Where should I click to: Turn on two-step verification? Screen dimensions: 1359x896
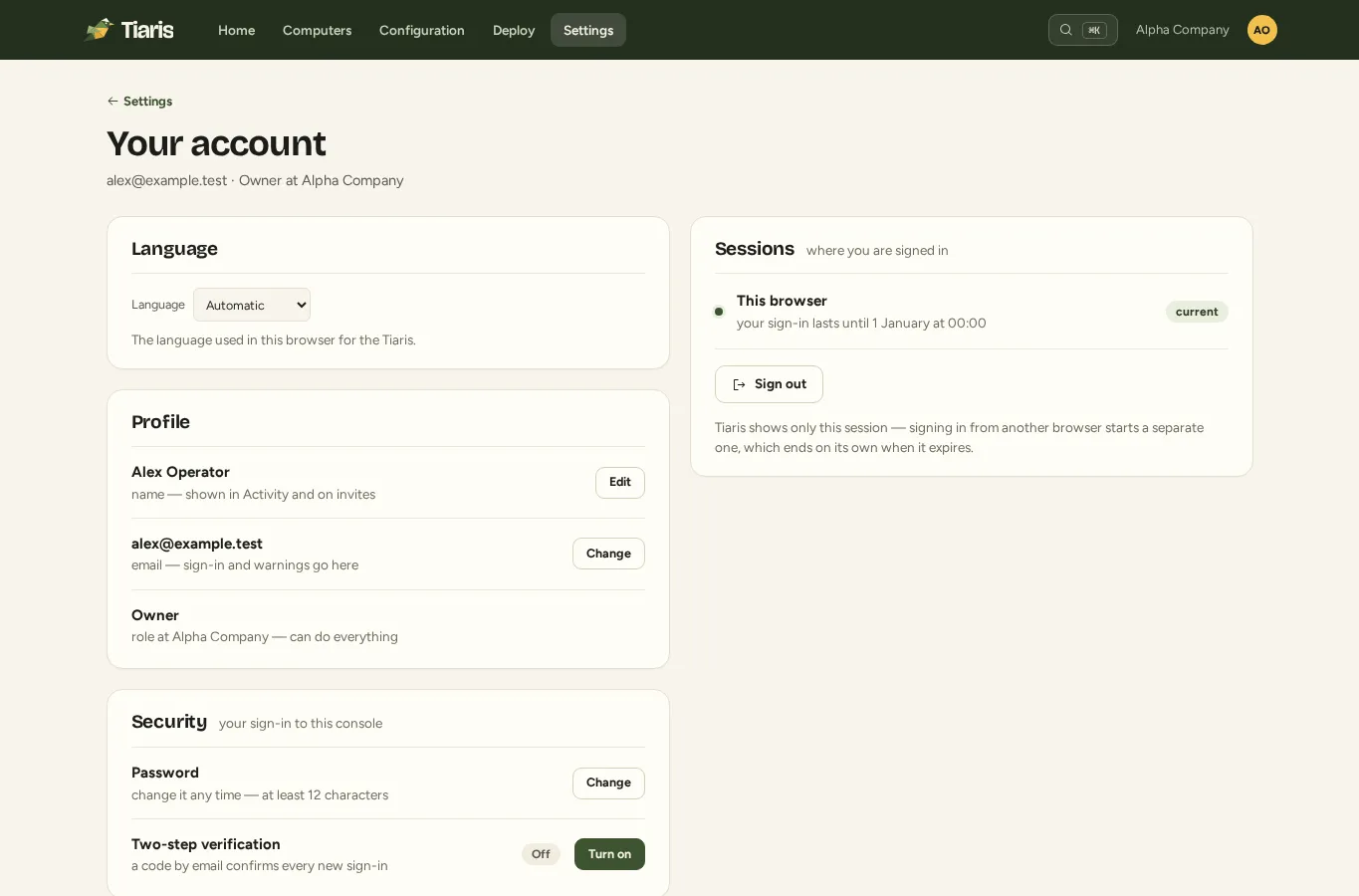[609, 854]
